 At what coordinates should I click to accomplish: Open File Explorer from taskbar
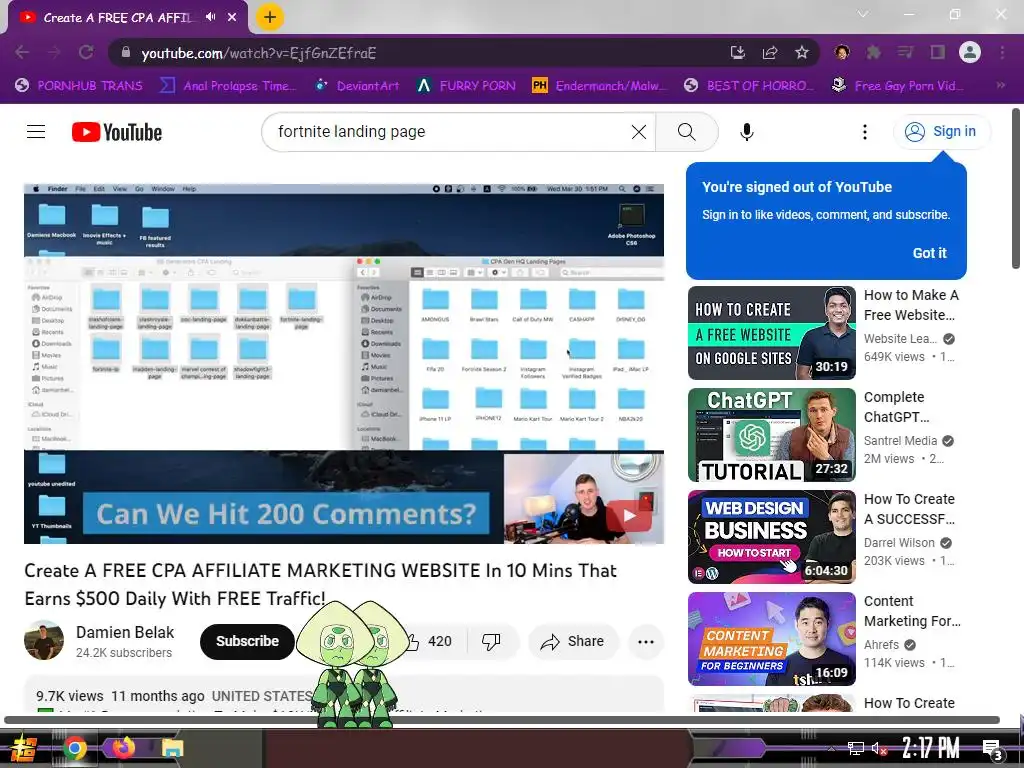tap(172, 748)
